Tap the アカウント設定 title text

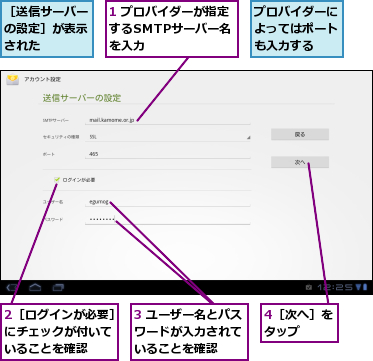pos(42,80)
